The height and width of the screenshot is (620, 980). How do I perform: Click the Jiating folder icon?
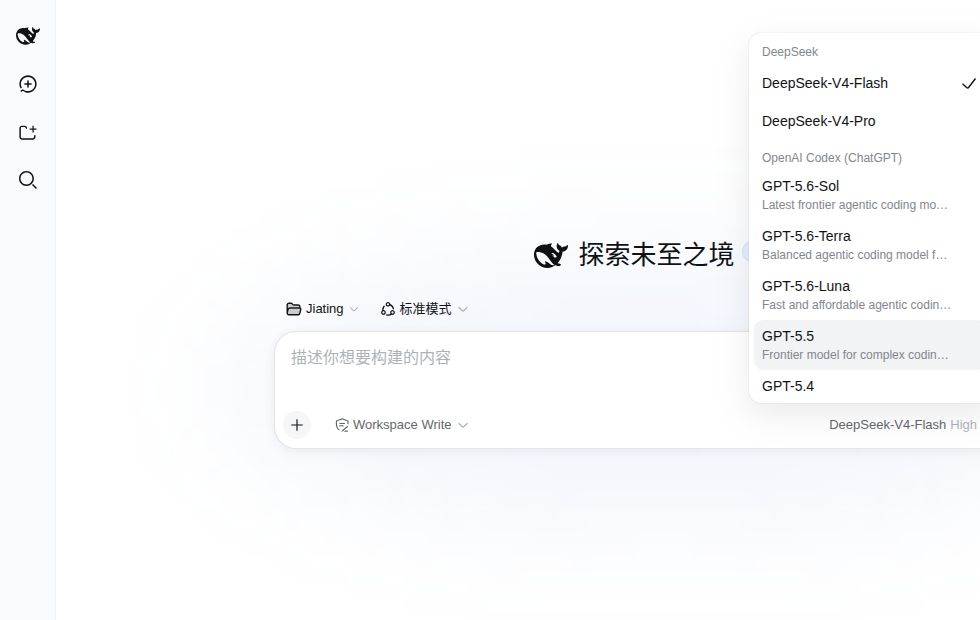point(293,309)
